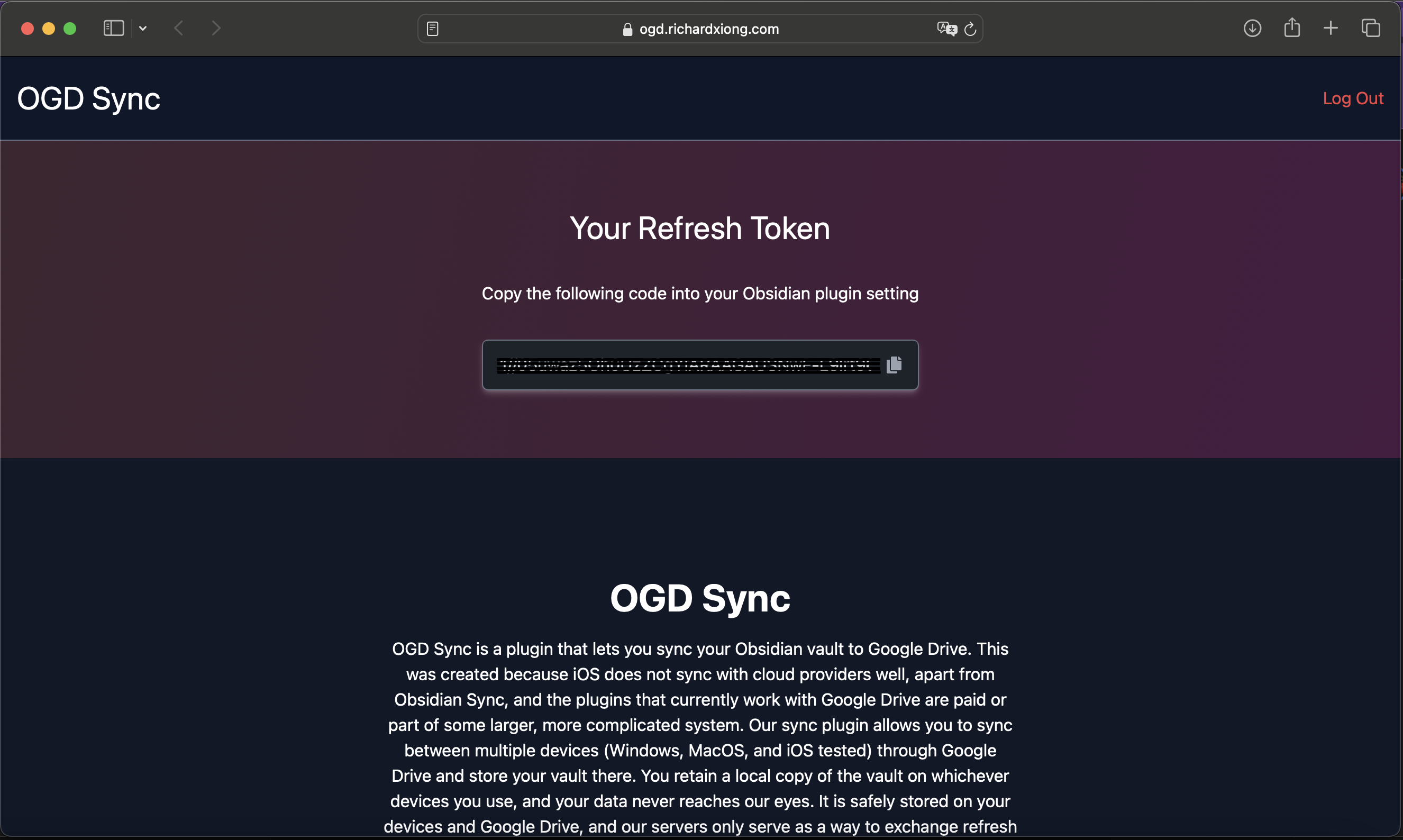The width and height of the screenshot is (1403, 840).
Task: Open the OGD Sync header logo
Action: [x=89, y=98]
